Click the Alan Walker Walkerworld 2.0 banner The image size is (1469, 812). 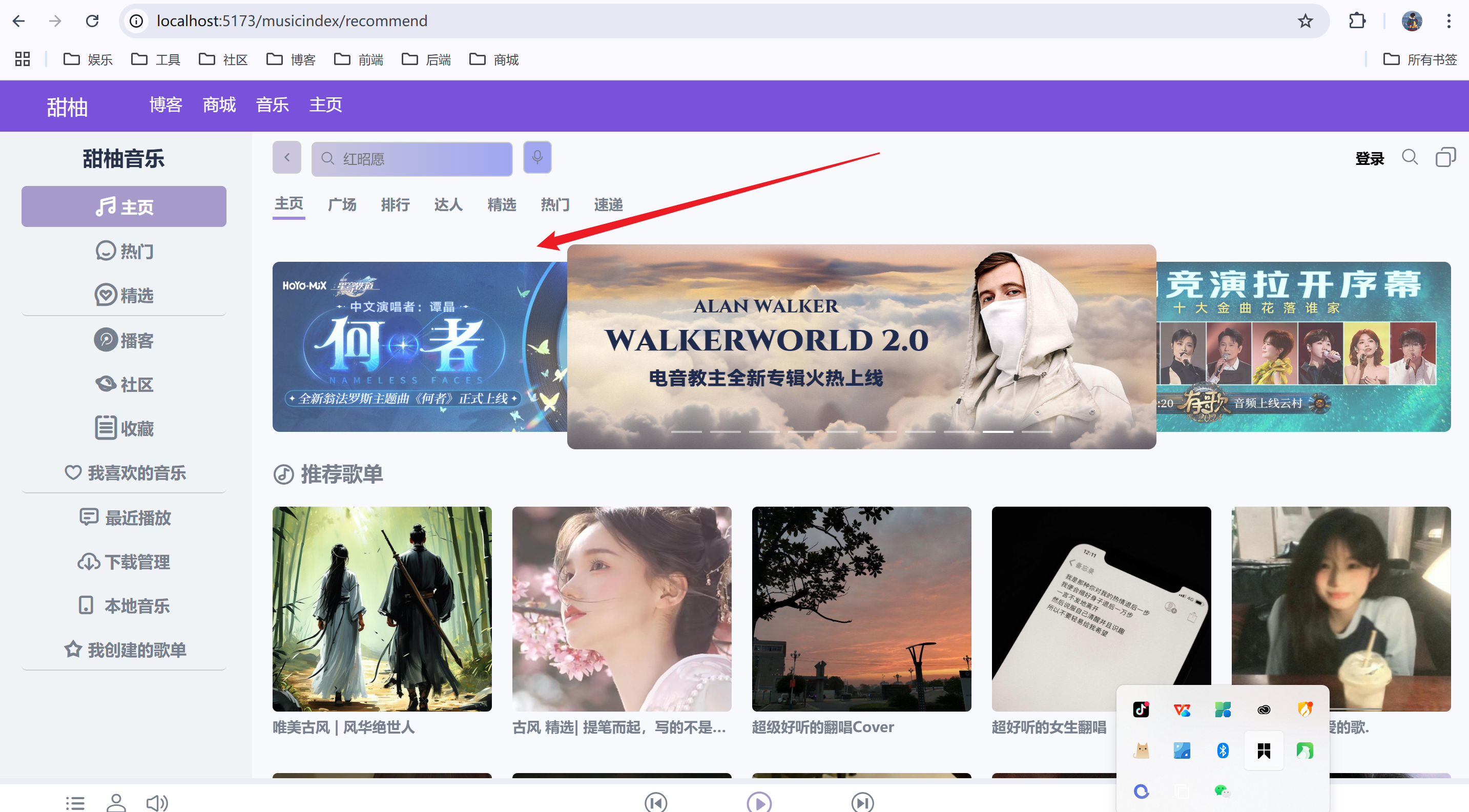(x=862, y=347)
